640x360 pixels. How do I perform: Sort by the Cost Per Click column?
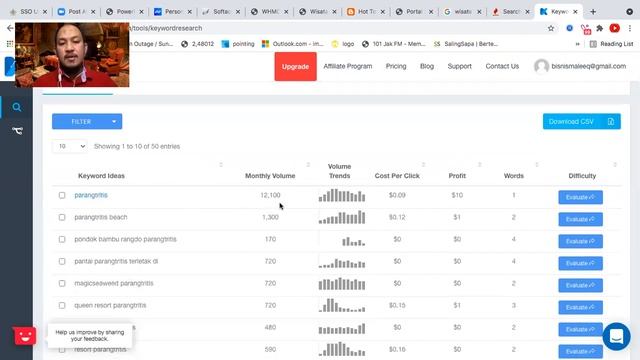point(423,164)
